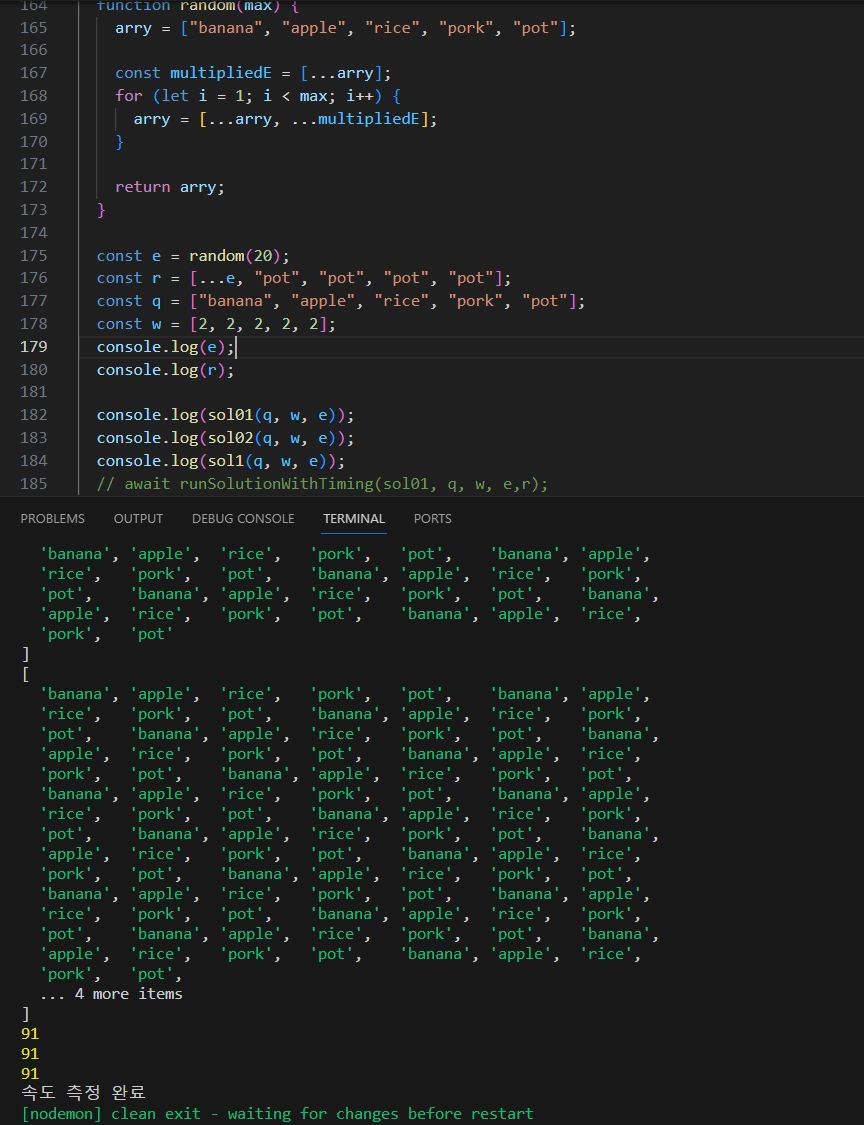Click 'return arry;' statement on line 172
The image size is (864, 1125).
(x=170, y=187)
